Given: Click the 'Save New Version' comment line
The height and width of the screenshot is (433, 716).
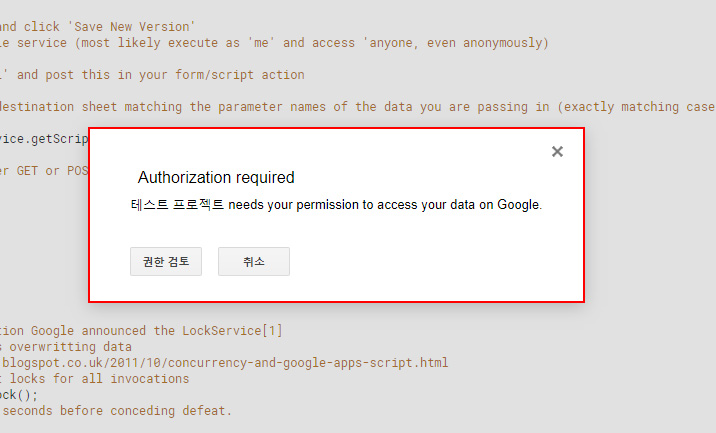Looking at the screenshot, I should (x=98, y=26).
